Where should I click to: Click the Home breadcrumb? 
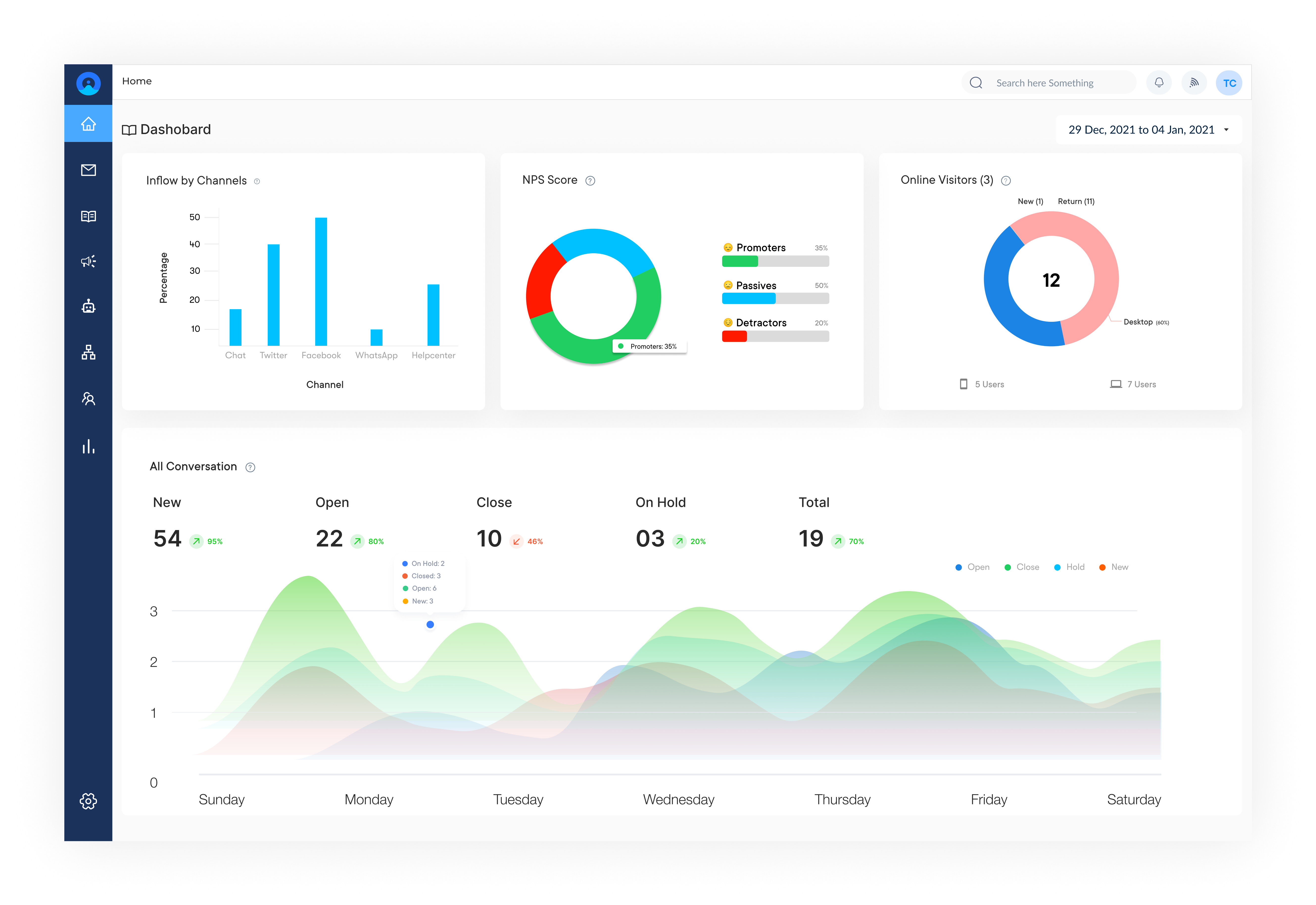point(137,81)
